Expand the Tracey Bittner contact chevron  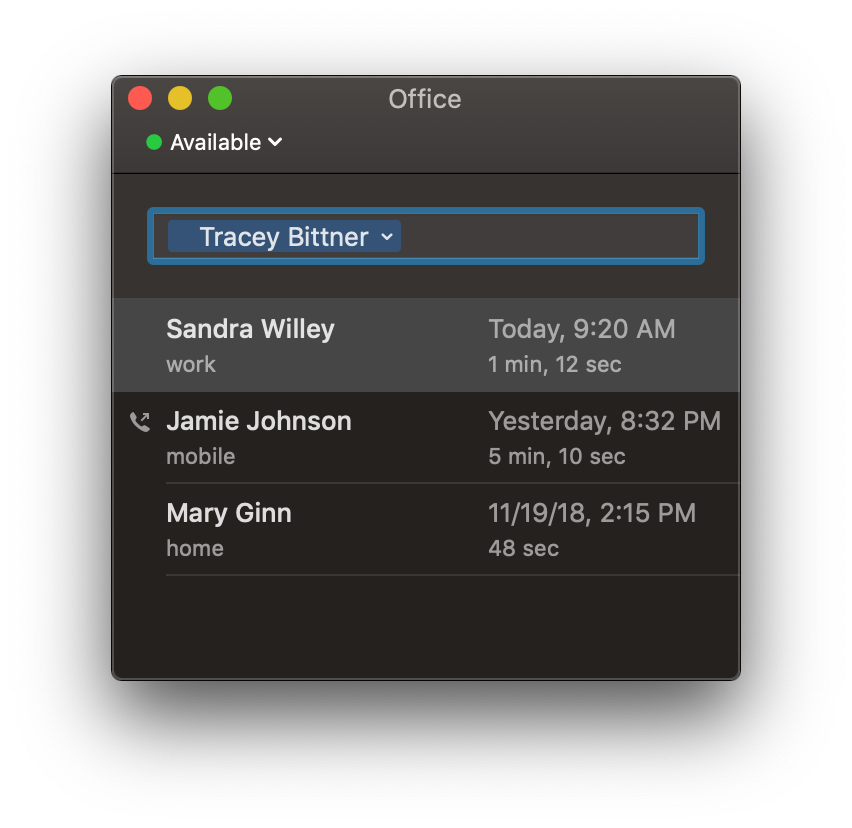click(387, 237)
